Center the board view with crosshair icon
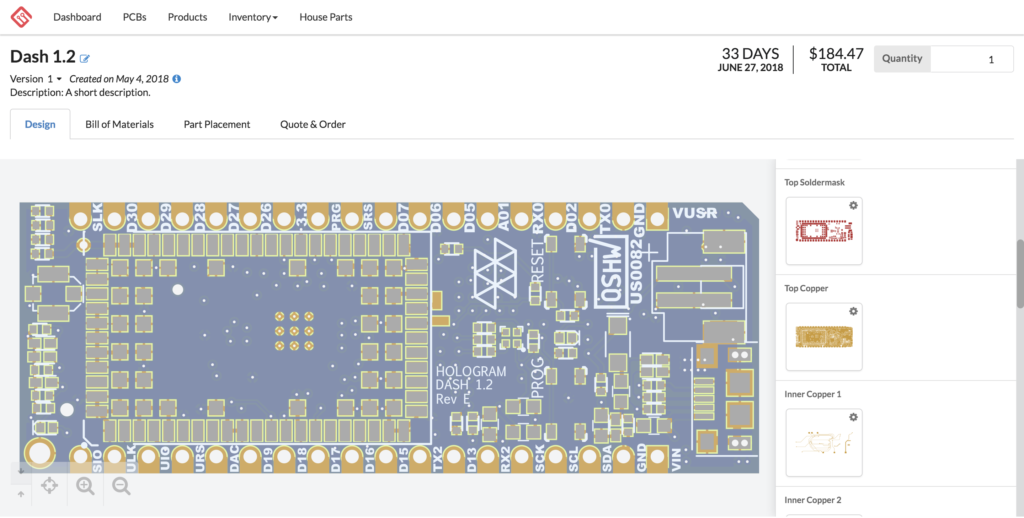Image resolution: width=1024 pixels, height=518 pixels. [50, 485]
